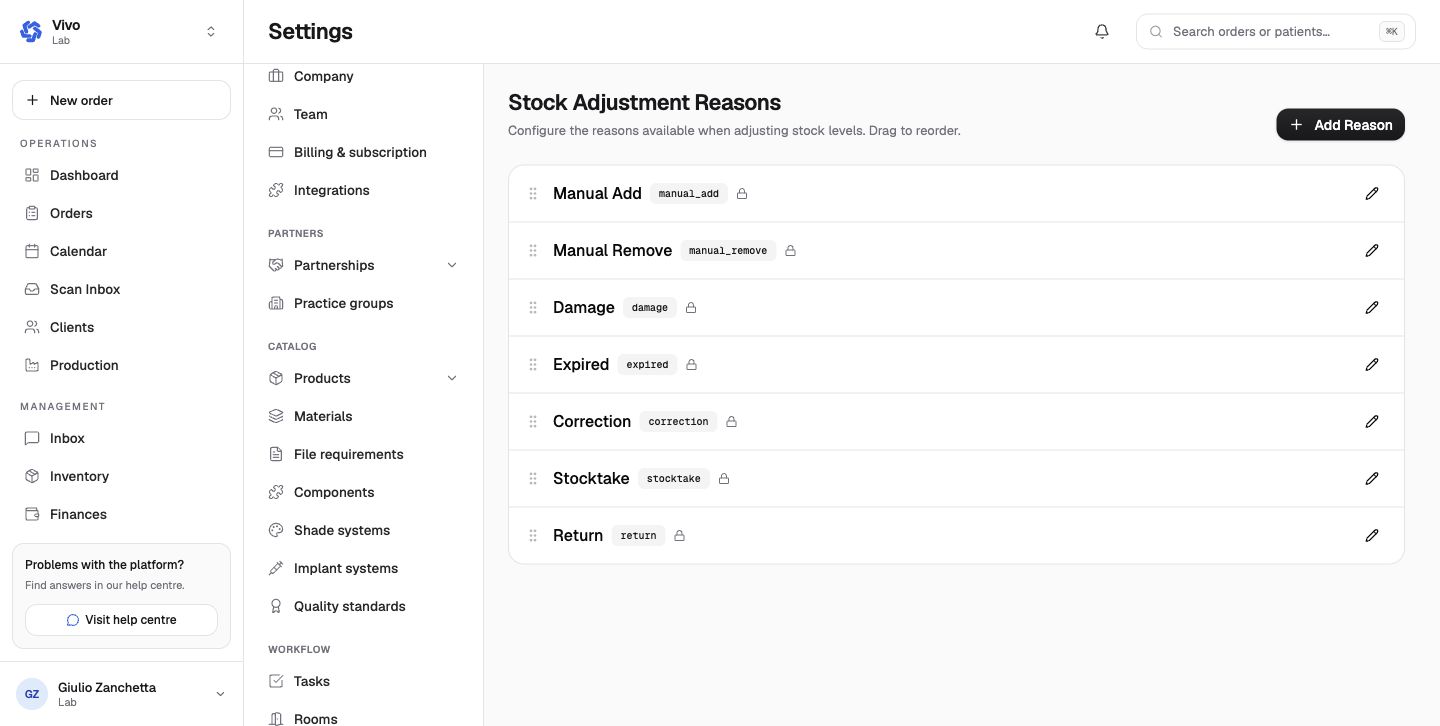
Task: Open Dashboard in the sidebar
Action: coord(121,175)
